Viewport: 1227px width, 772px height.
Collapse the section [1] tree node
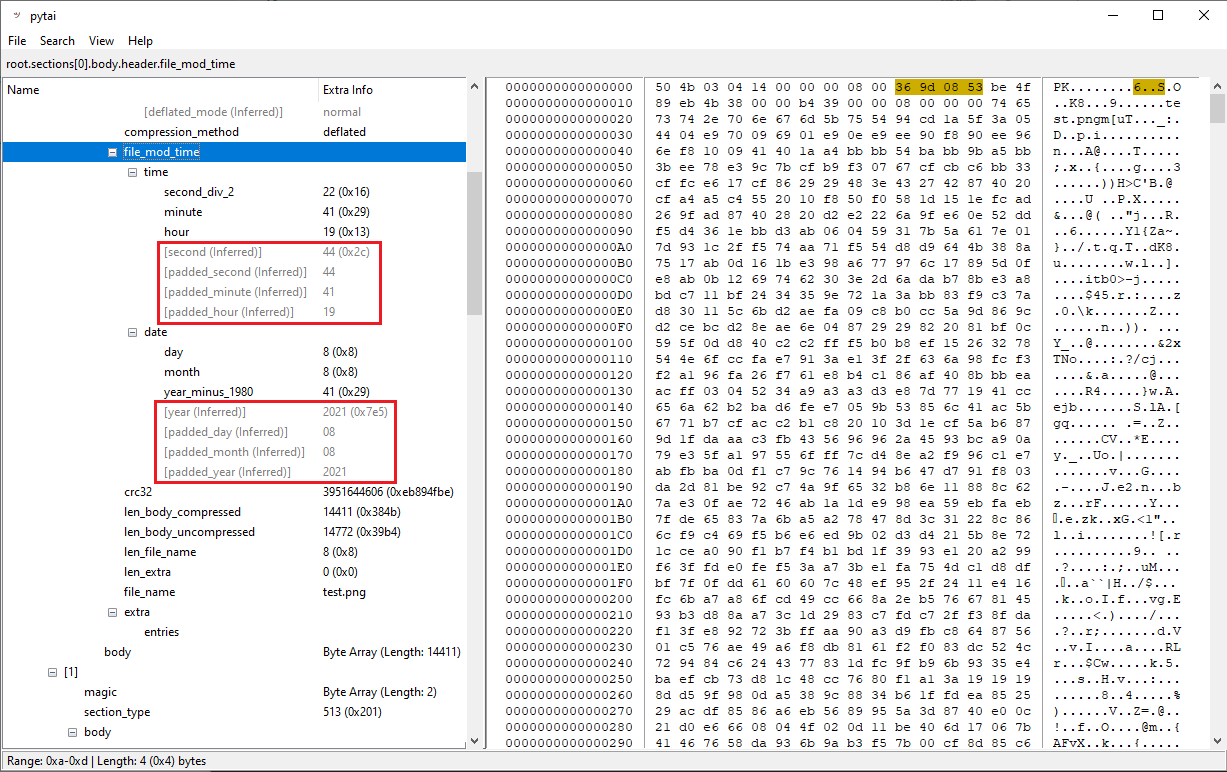pos(53,672)
